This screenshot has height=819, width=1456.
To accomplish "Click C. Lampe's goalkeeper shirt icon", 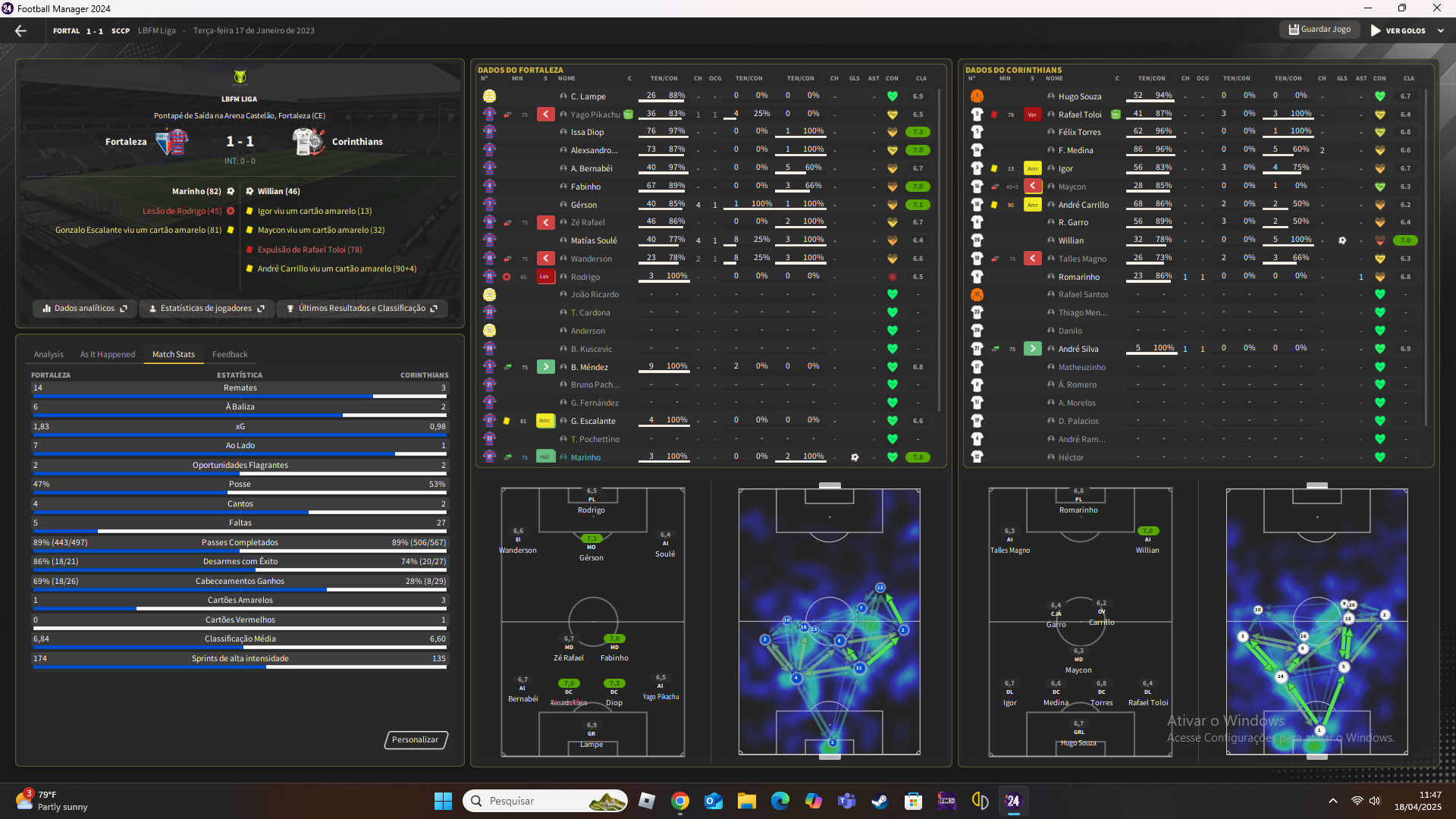I will 489,96.
